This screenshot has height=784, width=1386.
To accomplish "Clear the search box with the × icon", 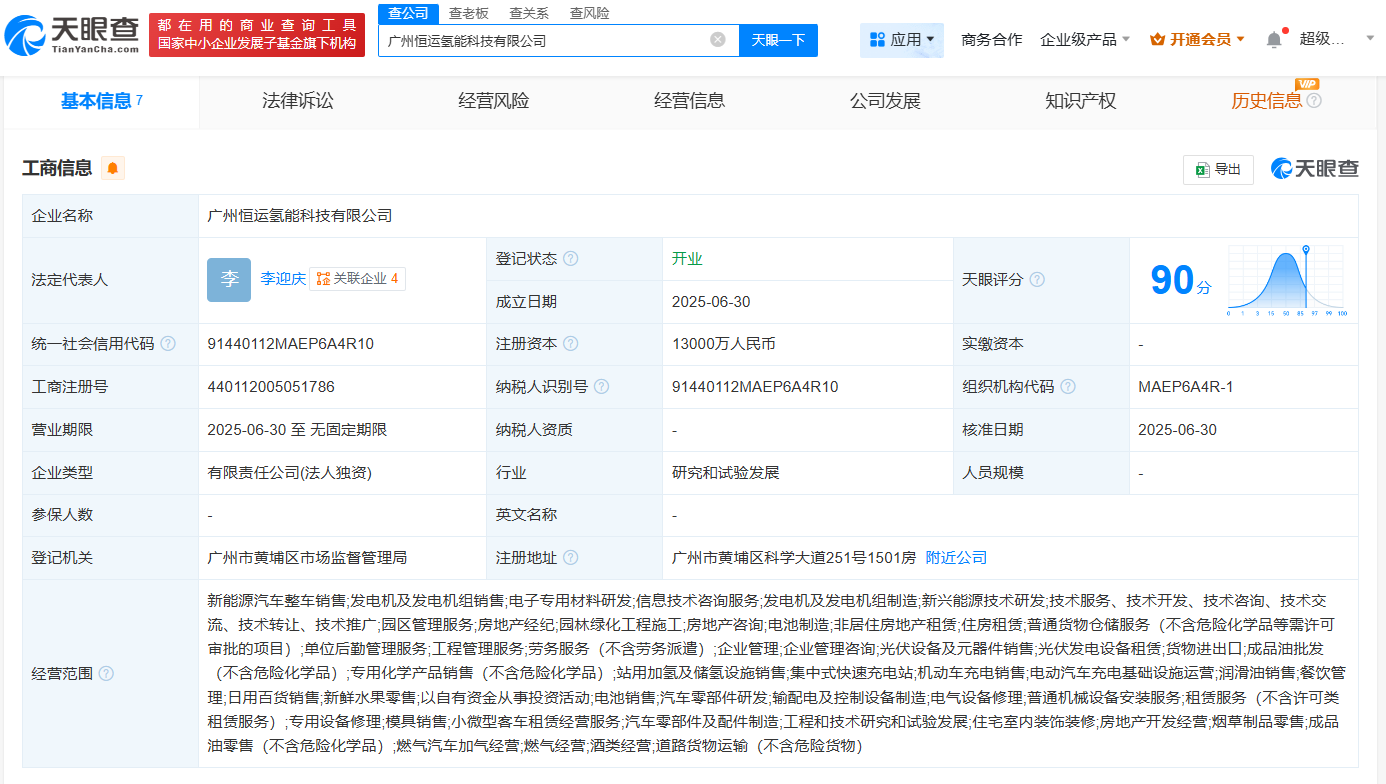I will [716, 40].
